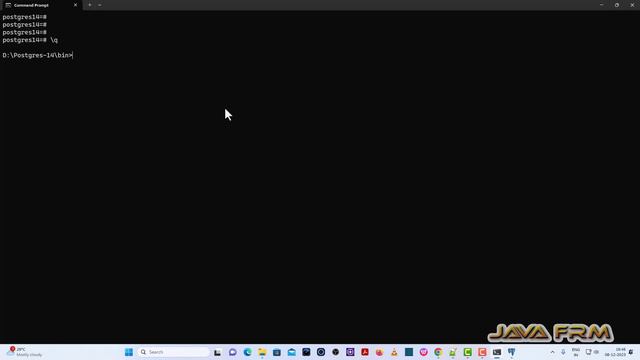Open the green C application icon
This screenshot has height=360, width=640.
click(x=468, y=352)
